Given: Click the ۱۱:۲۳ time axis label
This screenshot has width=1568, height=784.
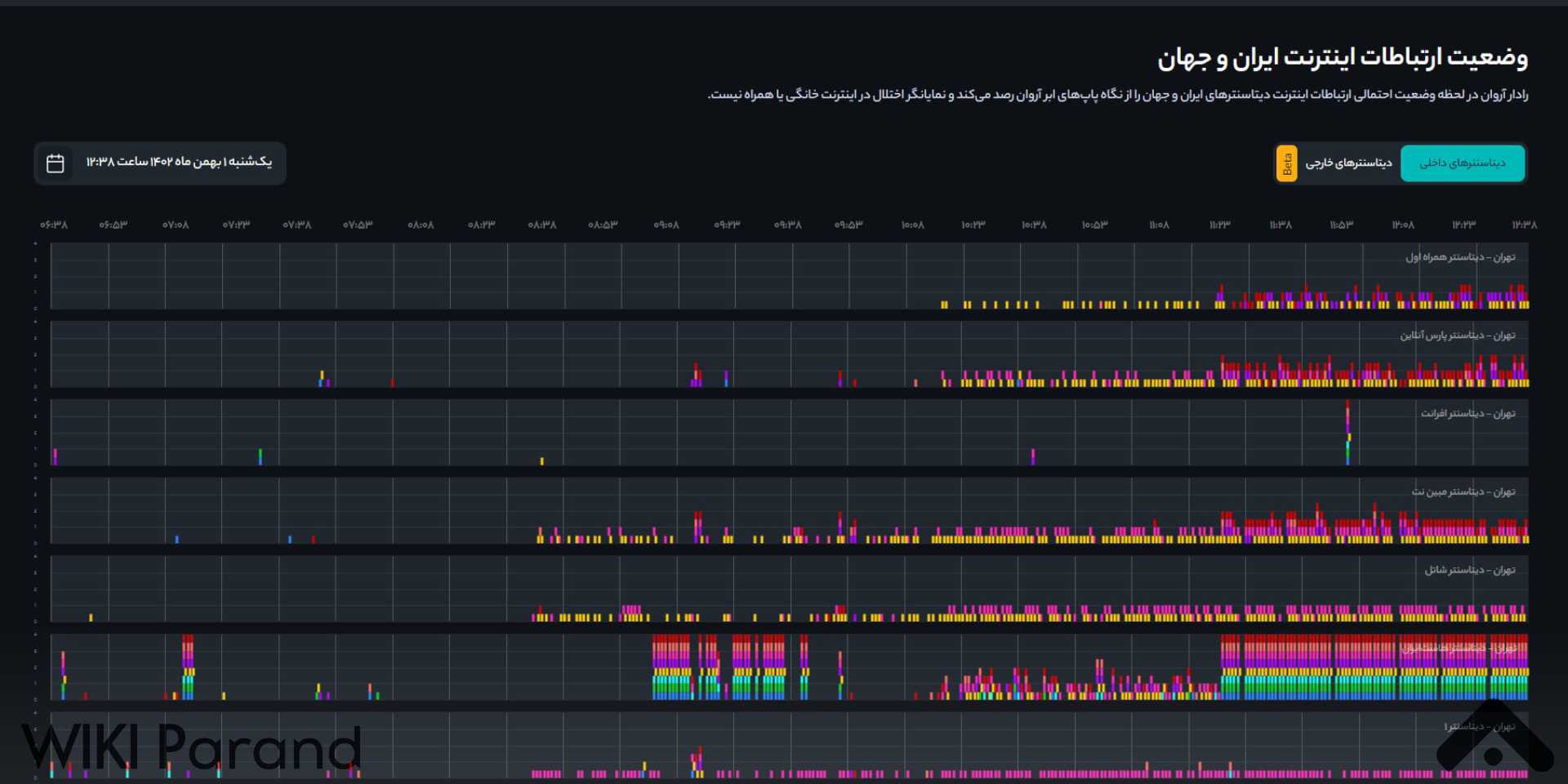Looking at the screenshot, I should pyautogui.click(x=1219, y=225).
